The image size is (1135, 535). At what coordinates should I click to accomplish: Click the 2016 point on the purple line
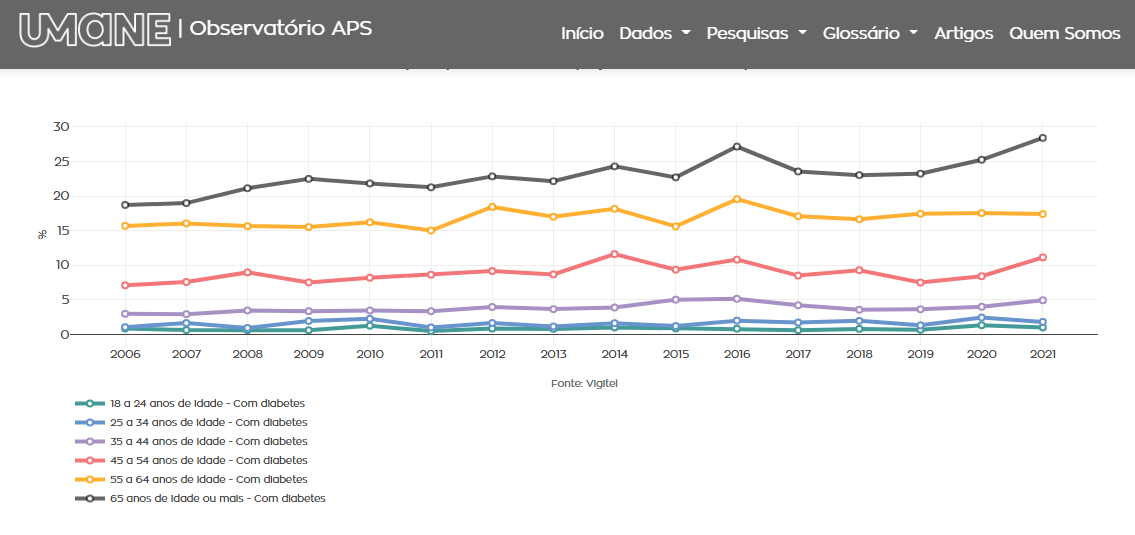(x=736, y=298)
